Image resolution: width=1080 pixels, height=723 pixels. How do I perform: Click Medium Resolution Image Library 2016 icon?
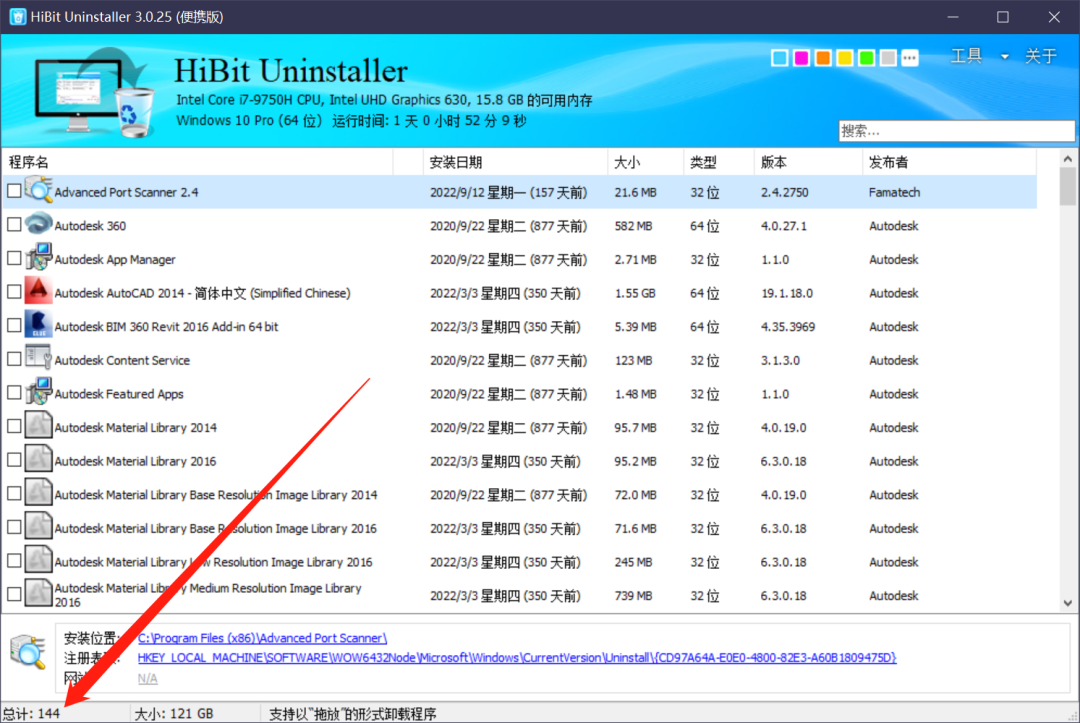(39, 594)
